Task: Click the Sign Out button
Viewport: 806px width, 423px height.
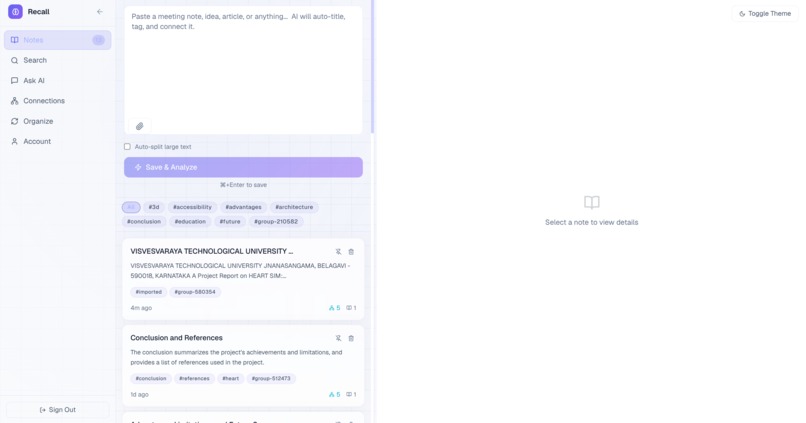Action: (x=58, y=410)
